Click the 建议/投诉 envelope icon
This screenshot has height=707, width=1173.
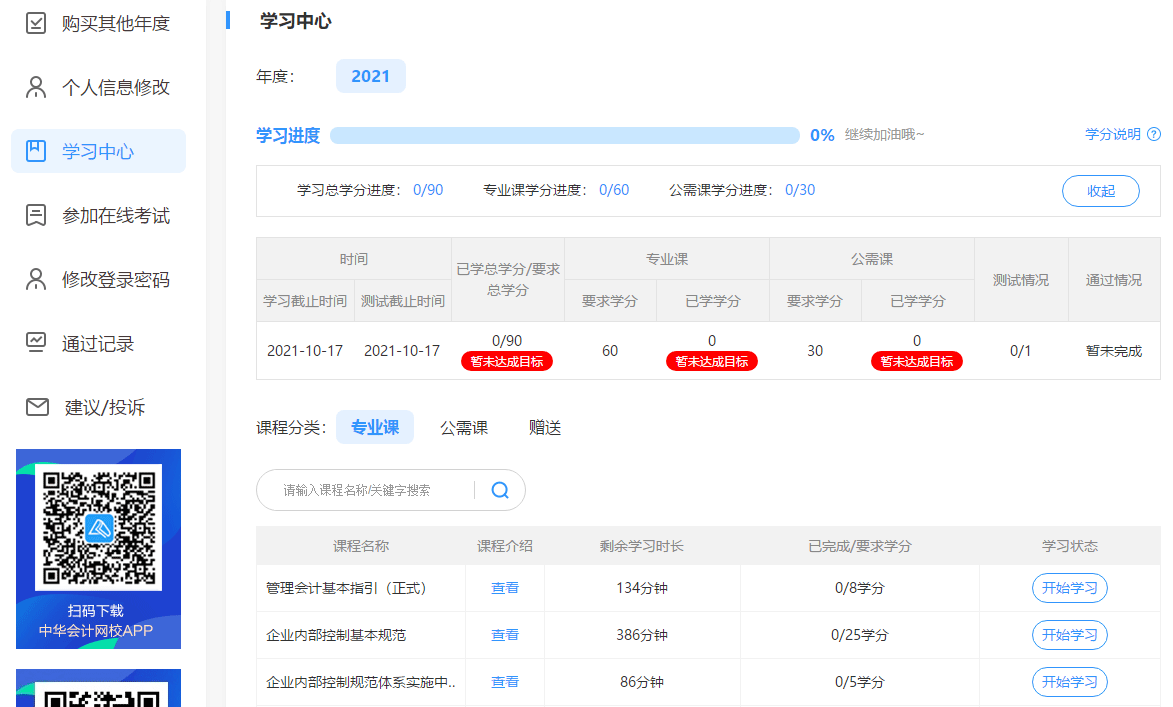point(37,407)
